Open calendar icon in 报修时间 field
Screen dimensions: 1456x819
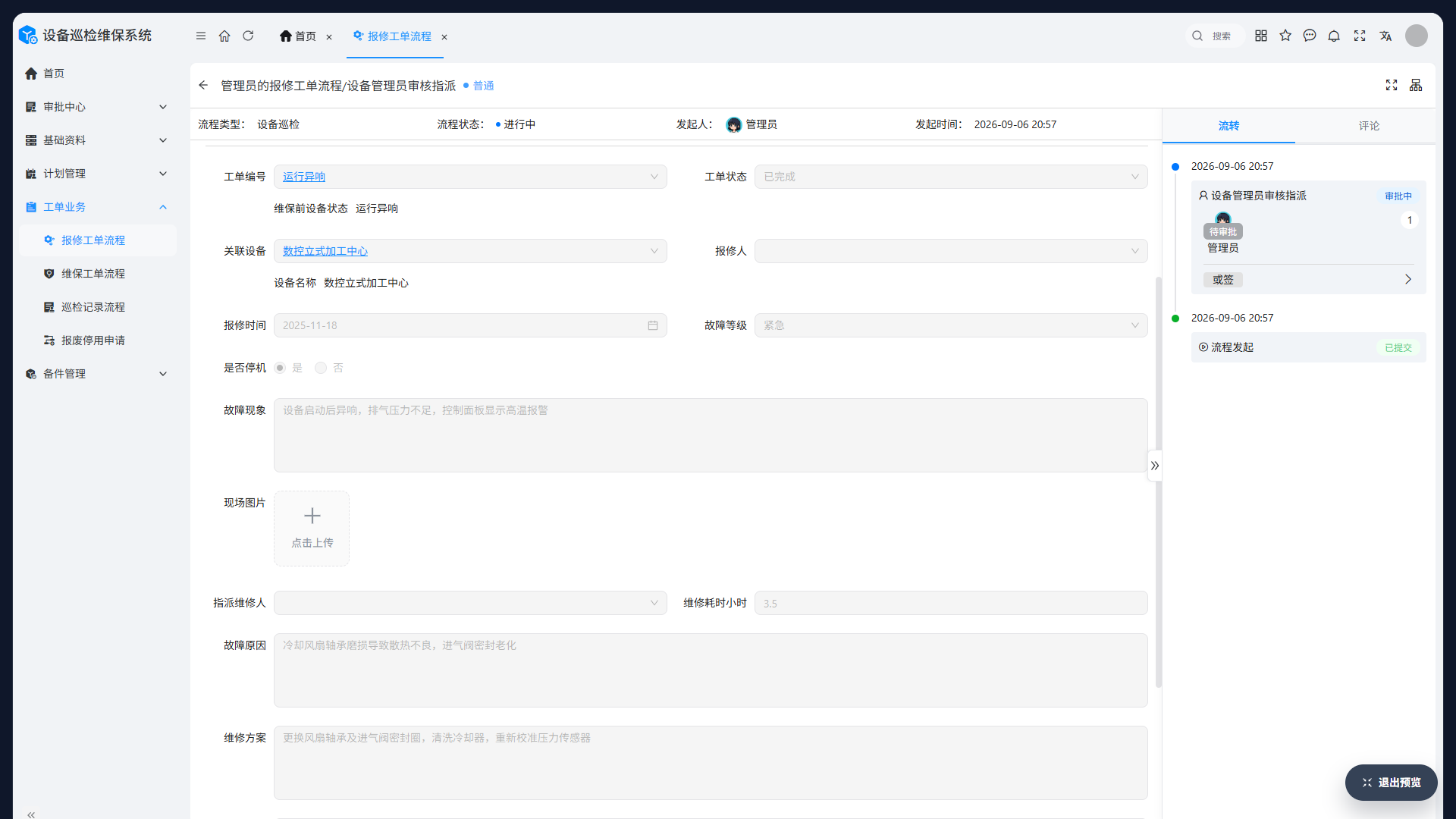click(653, 325)
